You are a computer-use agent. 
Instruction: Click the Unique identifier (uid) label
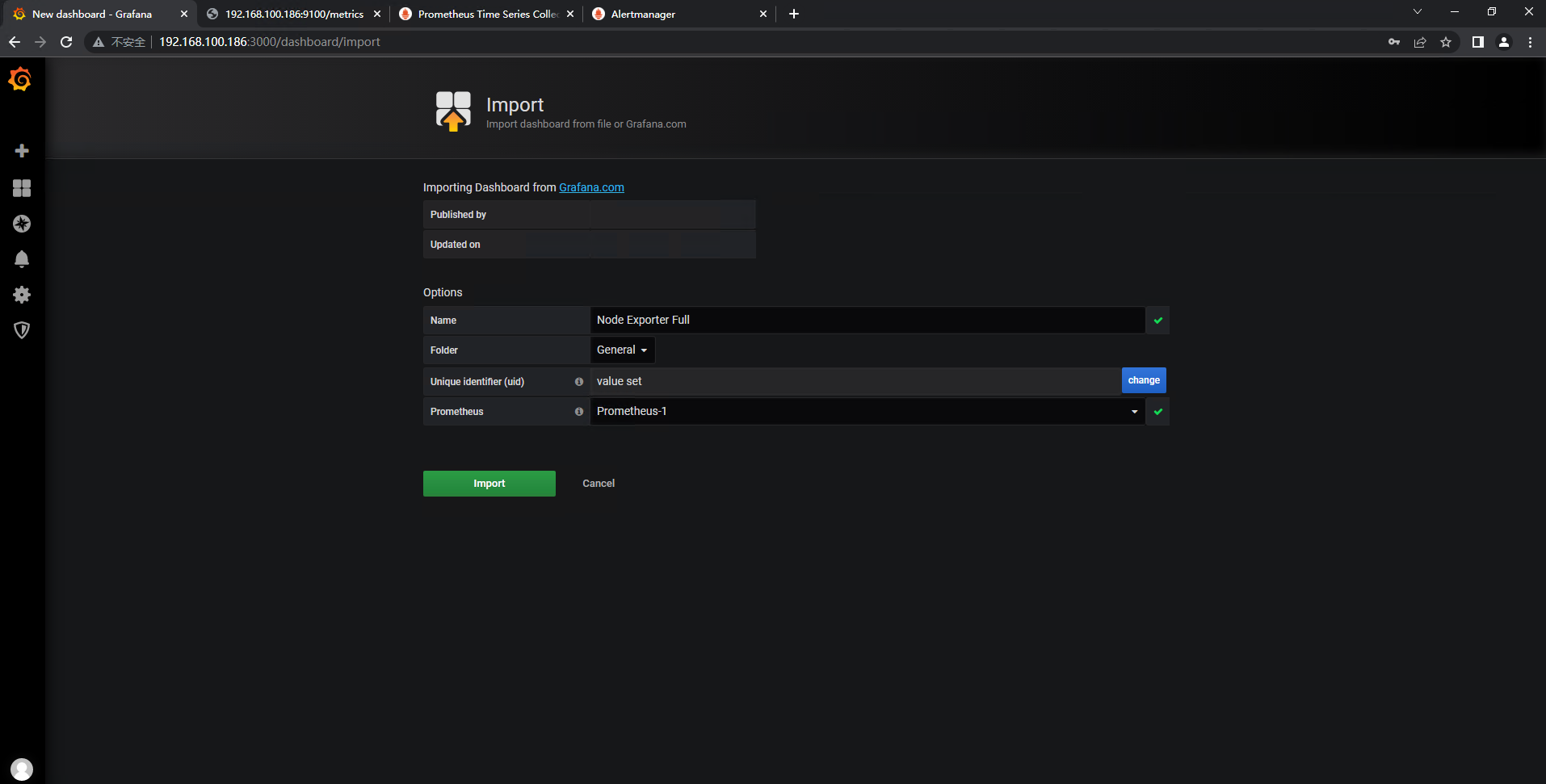(477, 382)
